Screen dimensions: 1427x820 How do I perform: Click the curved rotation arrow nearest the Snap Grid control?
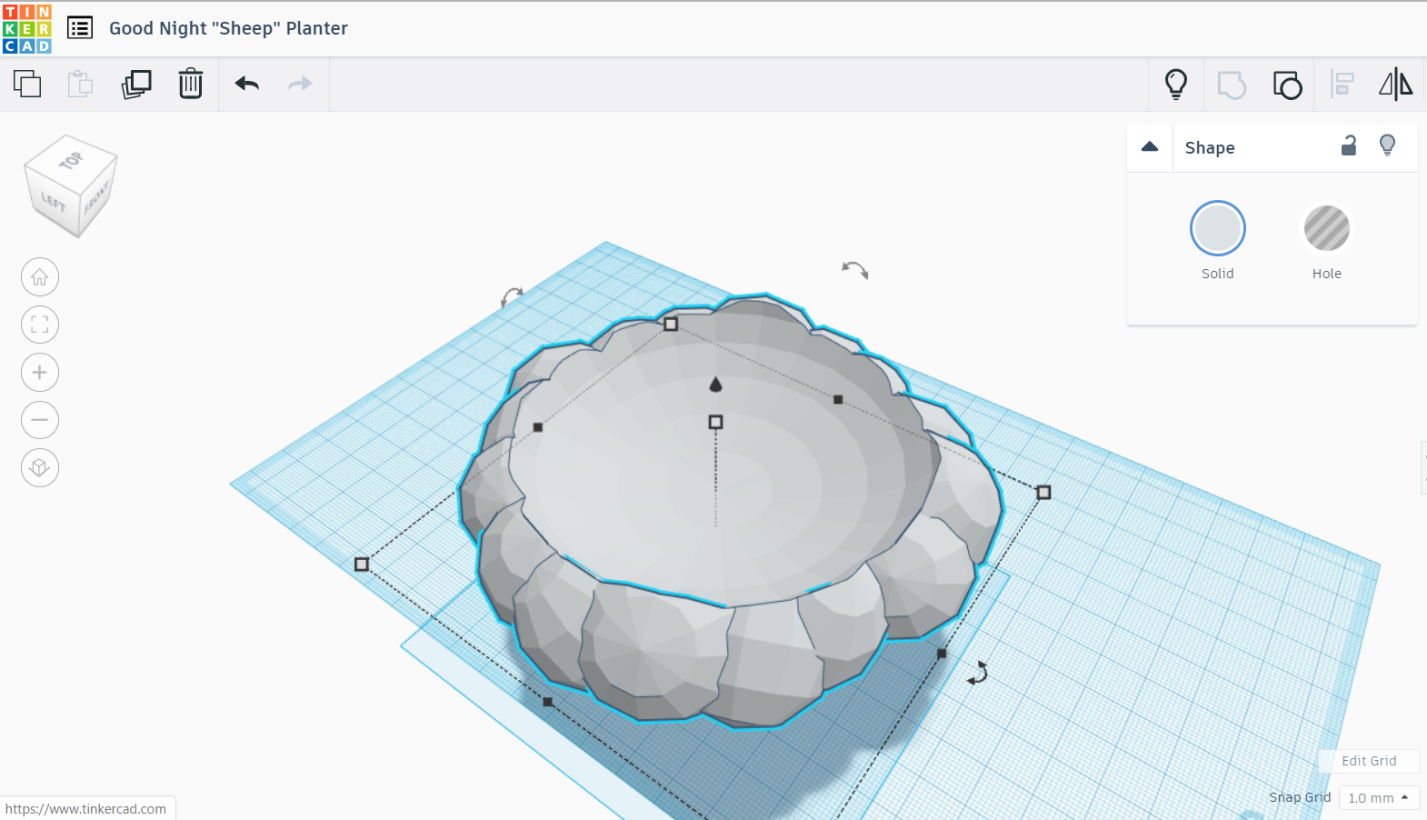click(x=978, y=673)
